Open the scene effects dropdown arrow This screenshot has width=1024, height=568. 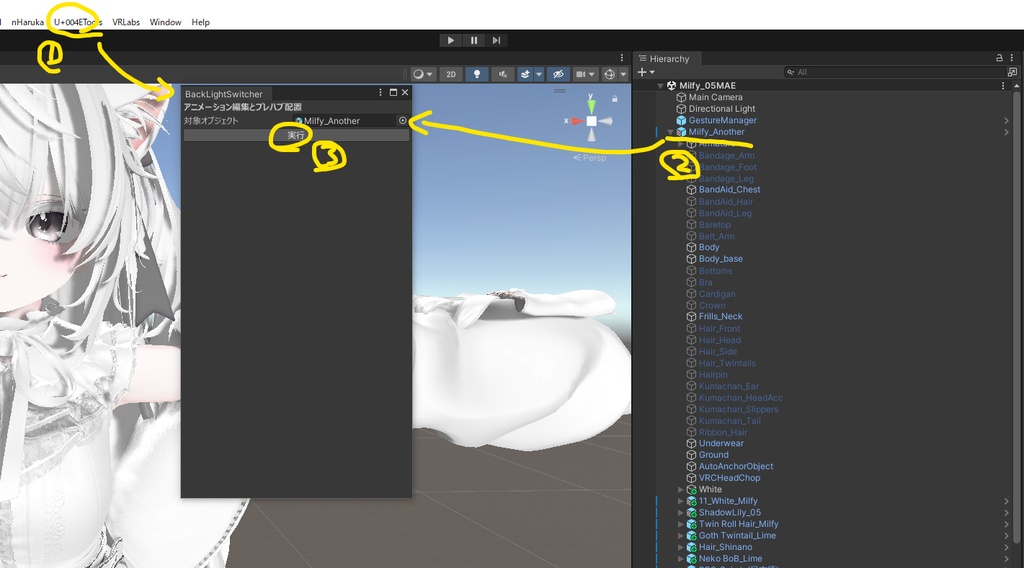tap(539, 74)
